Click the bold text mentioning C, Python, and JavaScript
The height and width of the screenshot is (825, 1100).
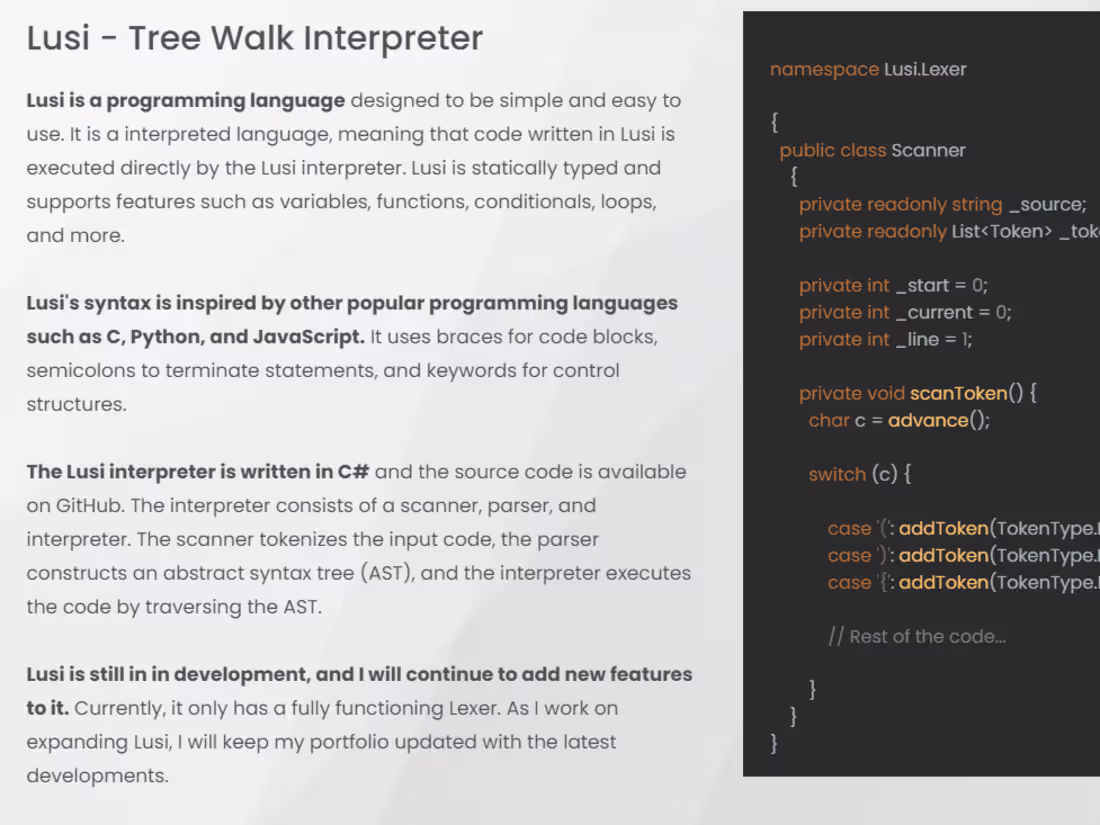(352, 320)
